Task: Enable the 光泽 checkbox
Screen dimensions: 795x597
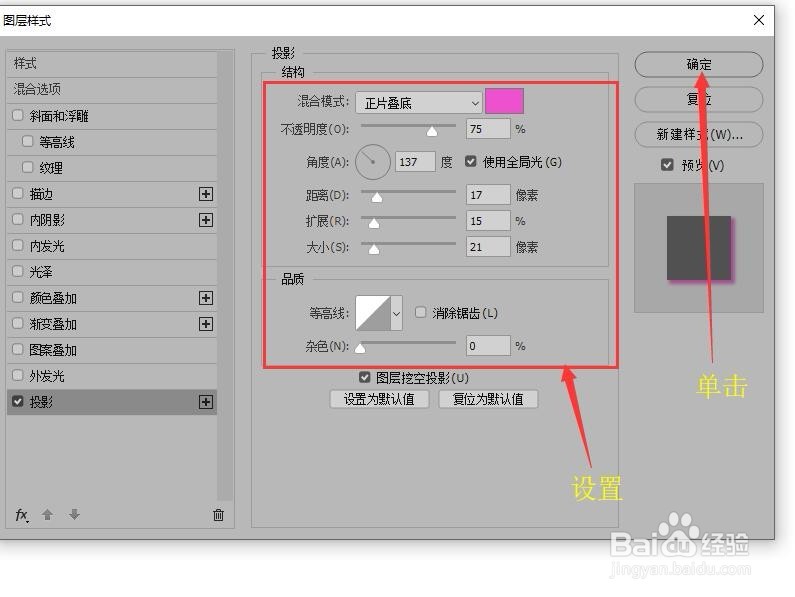Action: pyautogui.click(x=18, y=271)
